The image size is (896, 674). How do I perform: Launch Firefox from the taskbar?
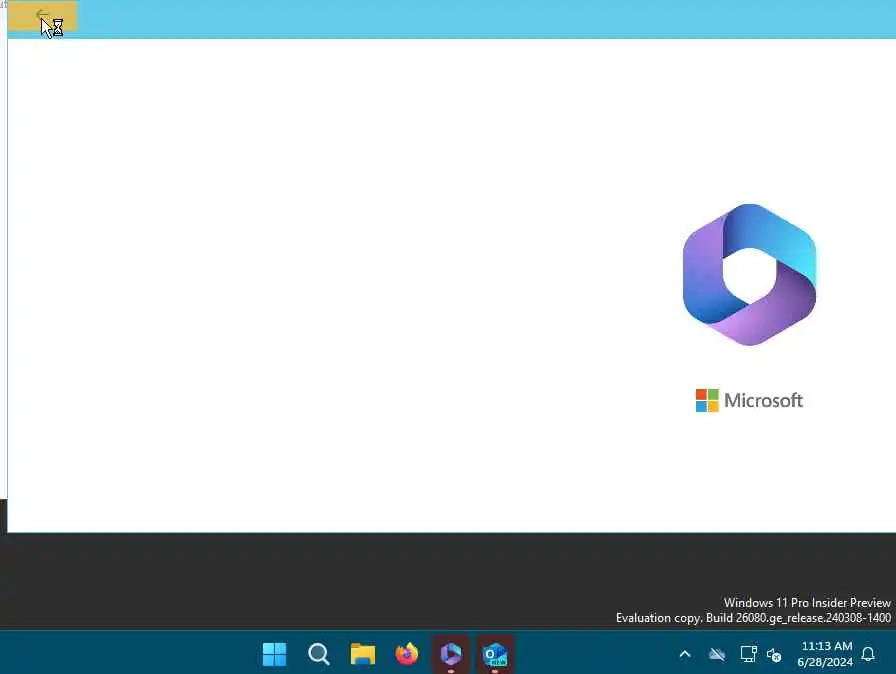pos(407,654)
